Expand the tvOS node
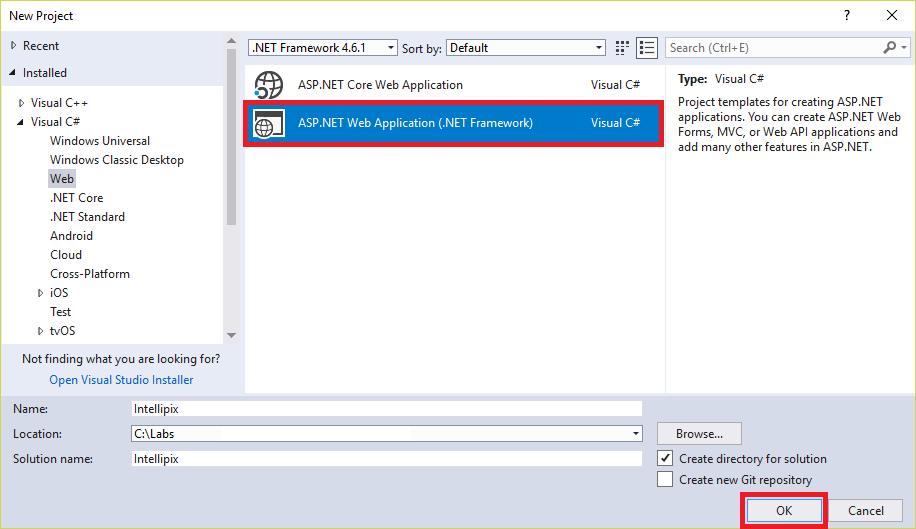 (40, 331)
